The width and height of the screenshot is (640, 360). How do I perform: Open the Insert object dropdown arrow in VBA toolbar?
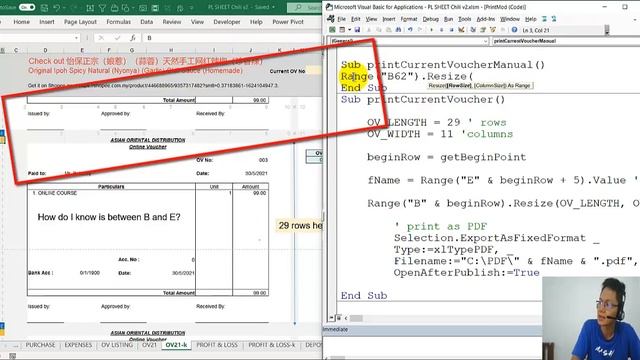[350, 30]
